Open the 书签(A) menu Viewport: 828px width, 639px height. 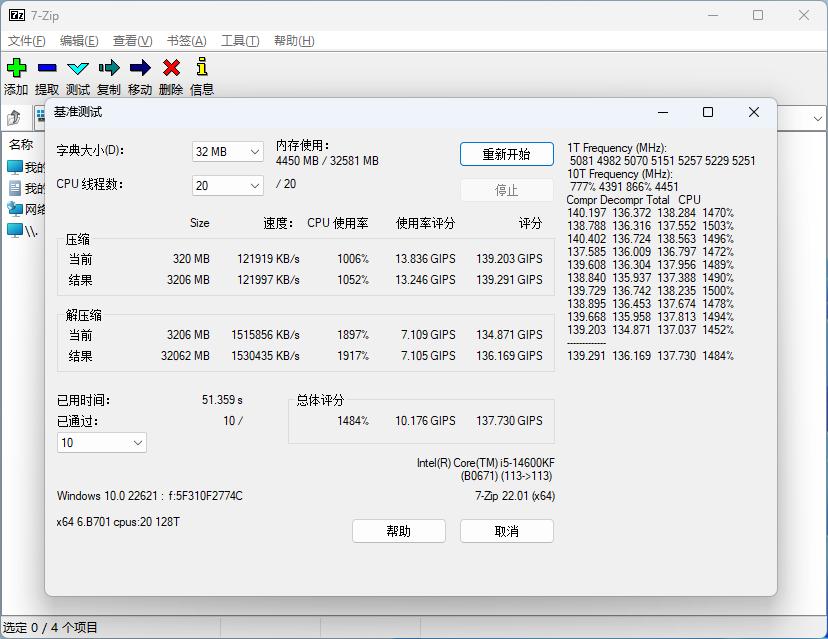point(186,41)
